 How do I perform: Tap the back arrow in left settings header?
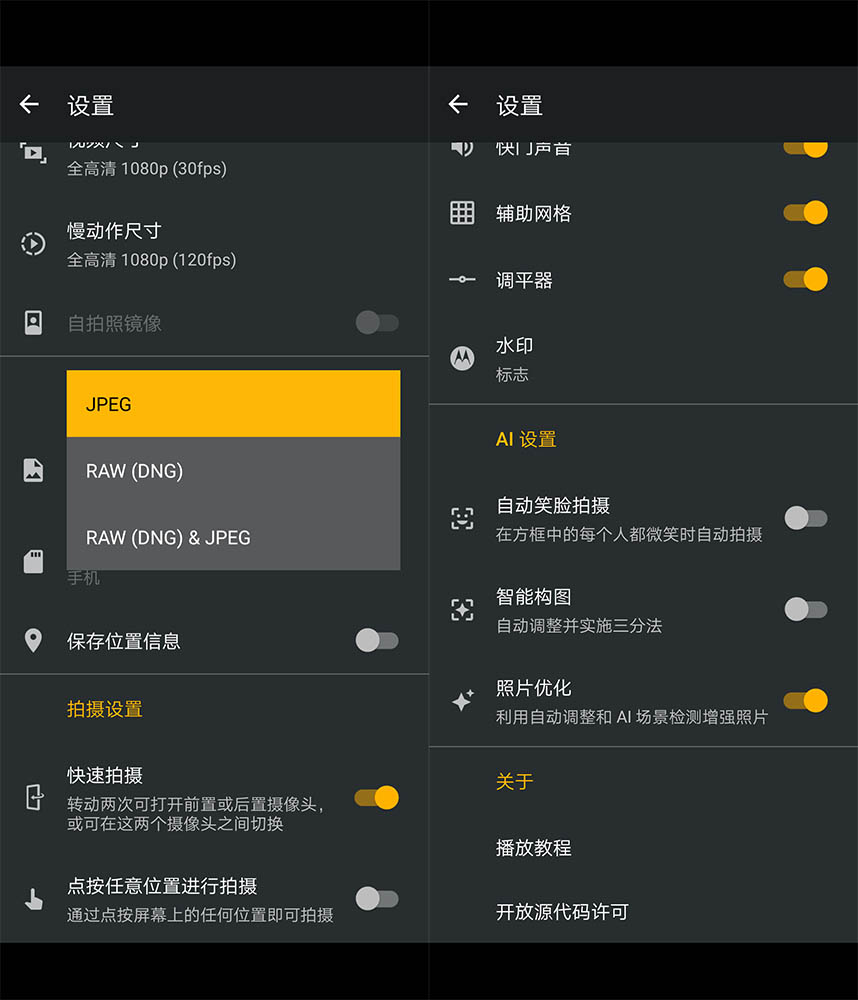(29, 104)
